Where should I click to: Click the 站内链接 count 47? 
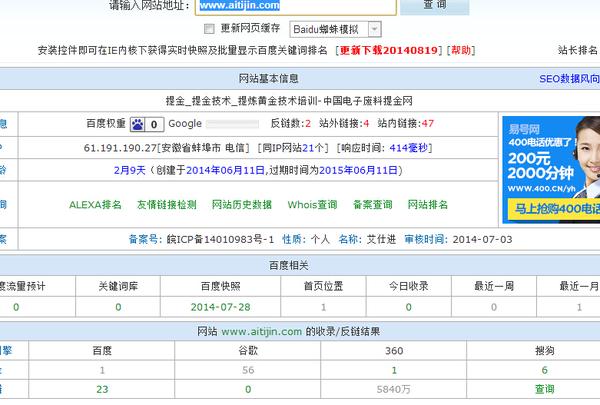(x=427, y=124)
